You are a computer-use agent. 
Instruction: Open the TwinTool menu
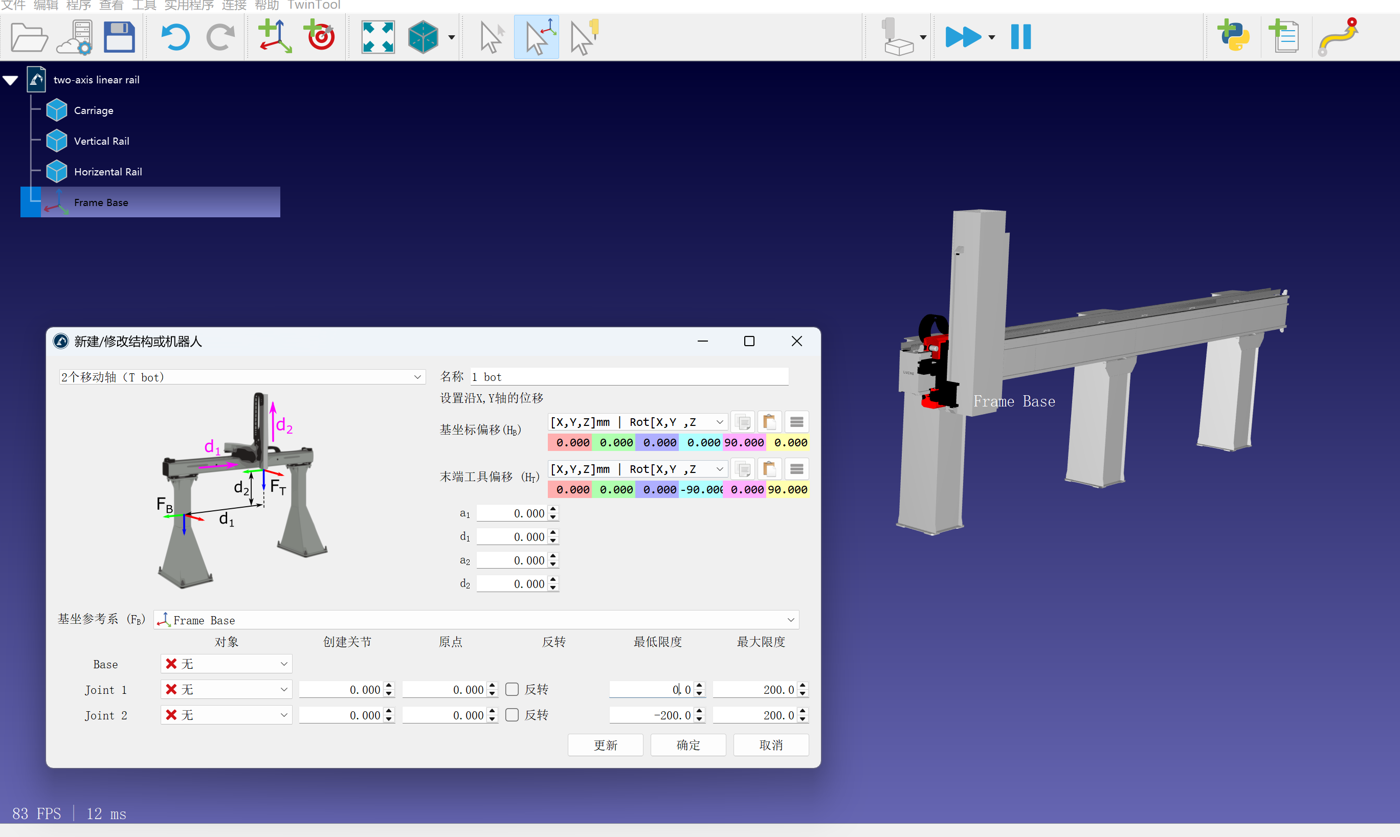click(313, 6)
